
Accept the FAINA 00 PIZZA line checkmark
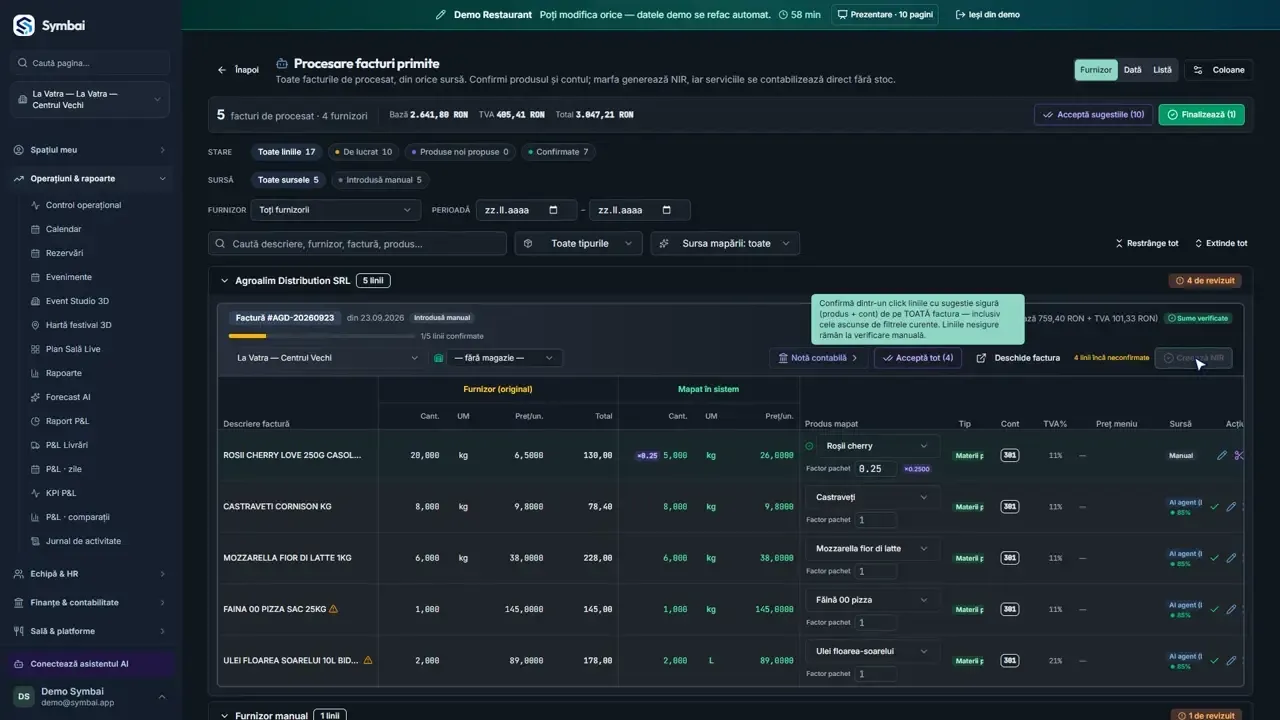[1214, 609]
